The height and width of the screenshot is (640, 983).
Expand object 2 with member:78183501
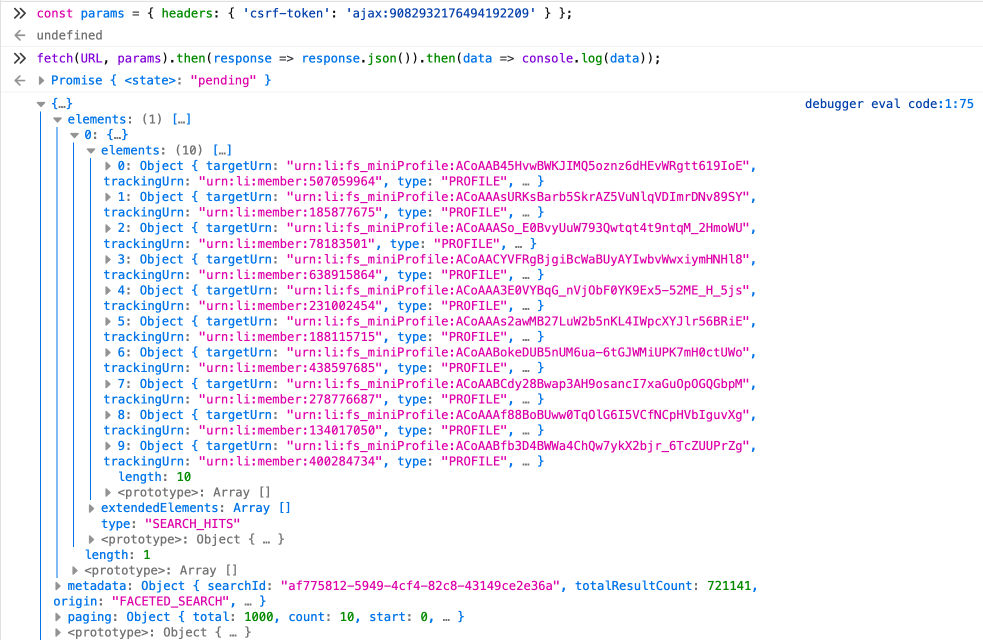[x=108, y=228]
